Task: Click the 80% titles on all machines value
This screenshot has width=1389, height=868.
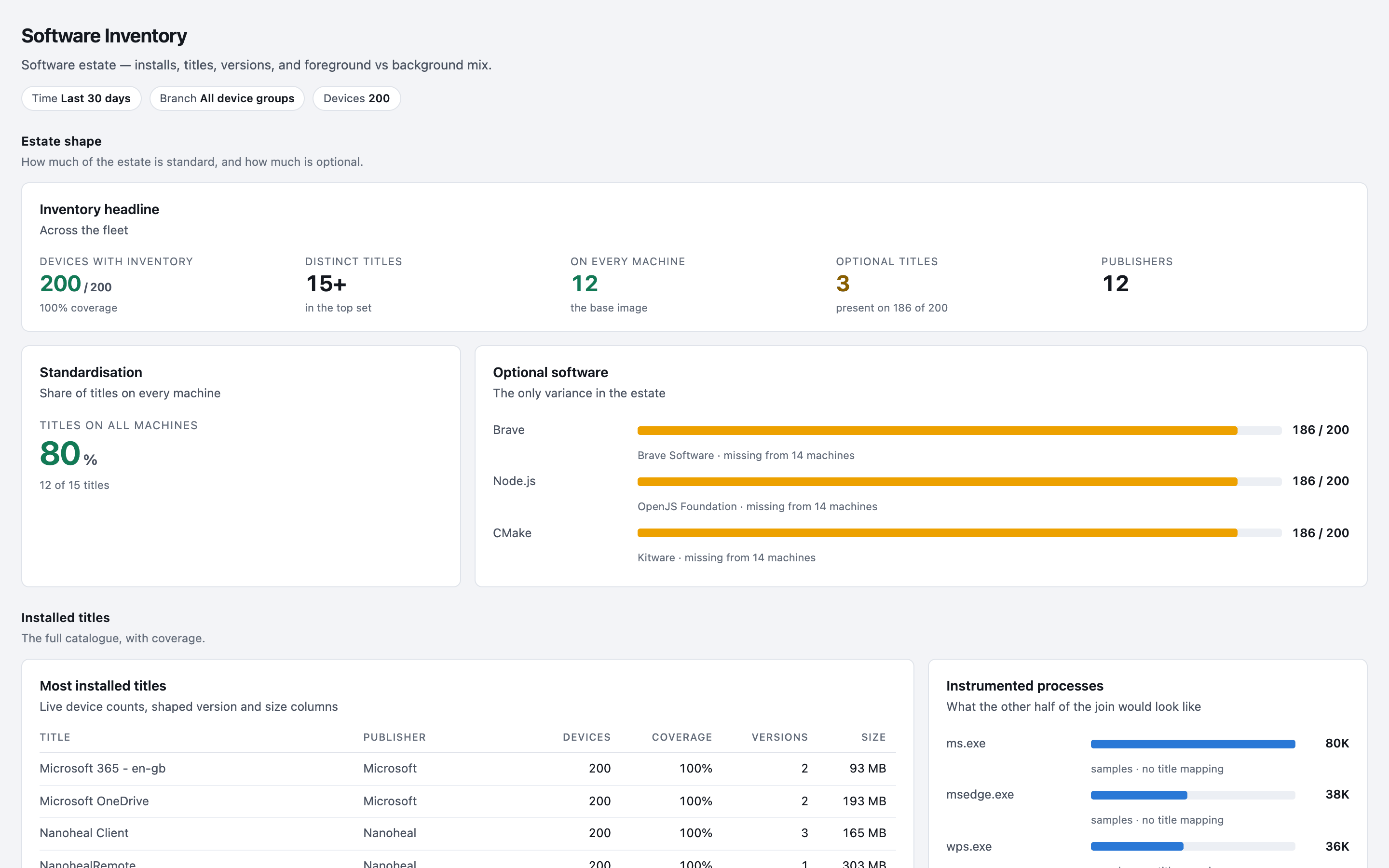Action: (68, 453)
